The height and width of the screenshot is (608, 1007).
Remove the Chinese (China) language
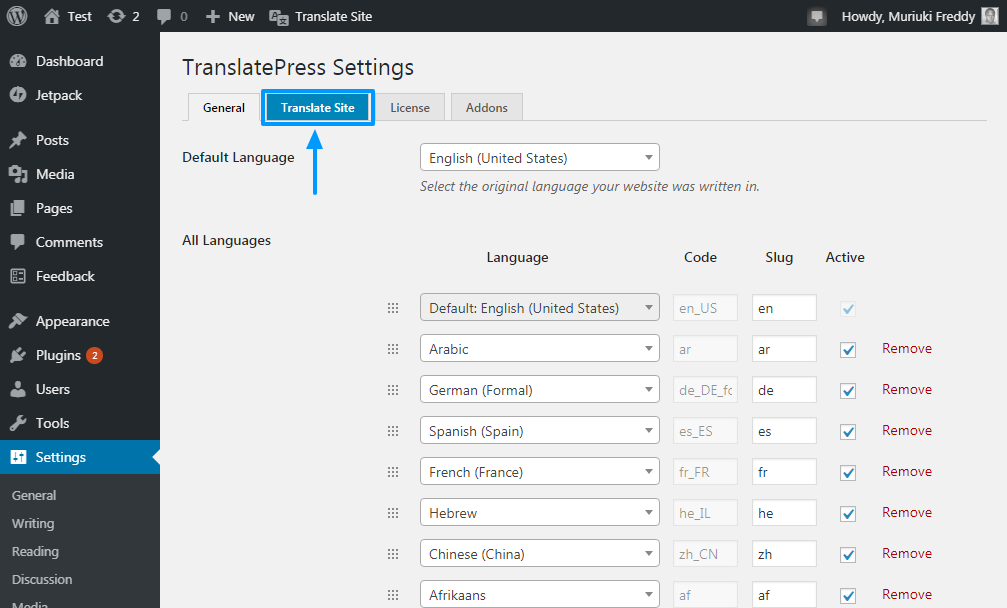906,553
